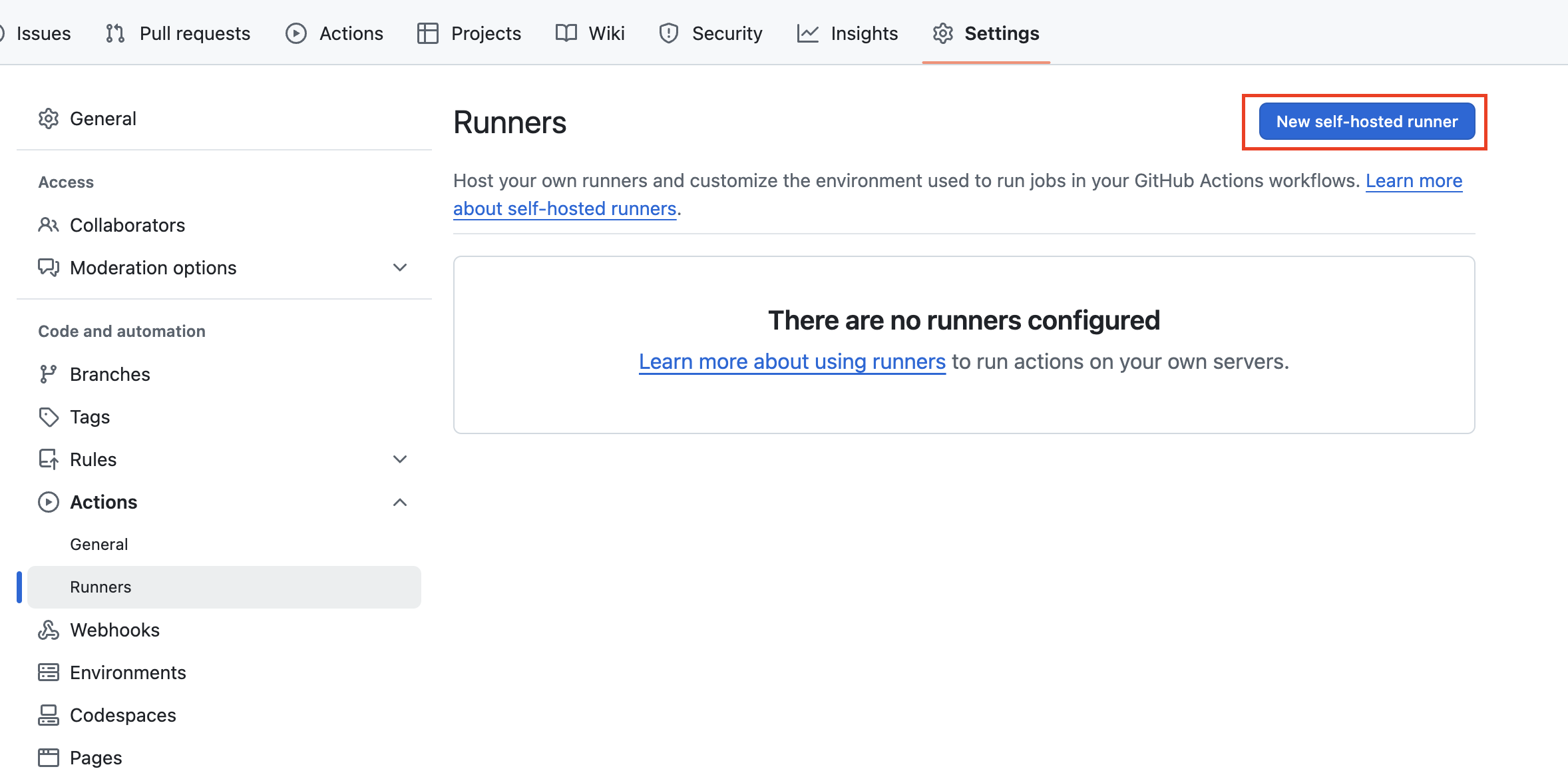The image size is (1568, 783).
Task: Collapse the Actions section chevron
Action: coord(399,502)
